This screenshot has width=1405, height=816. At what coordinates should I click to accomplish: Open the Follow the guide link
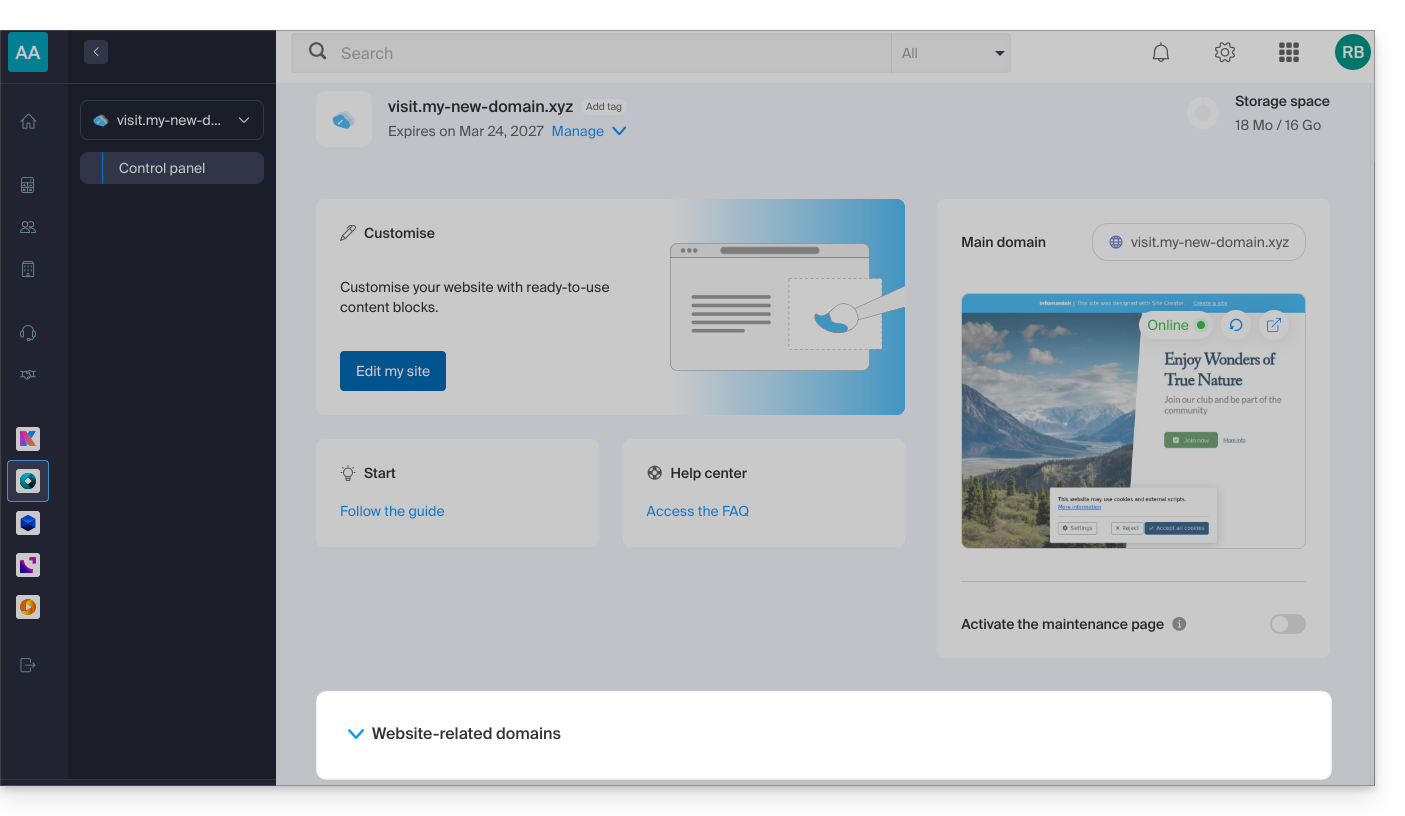click(x=392, y=511)
